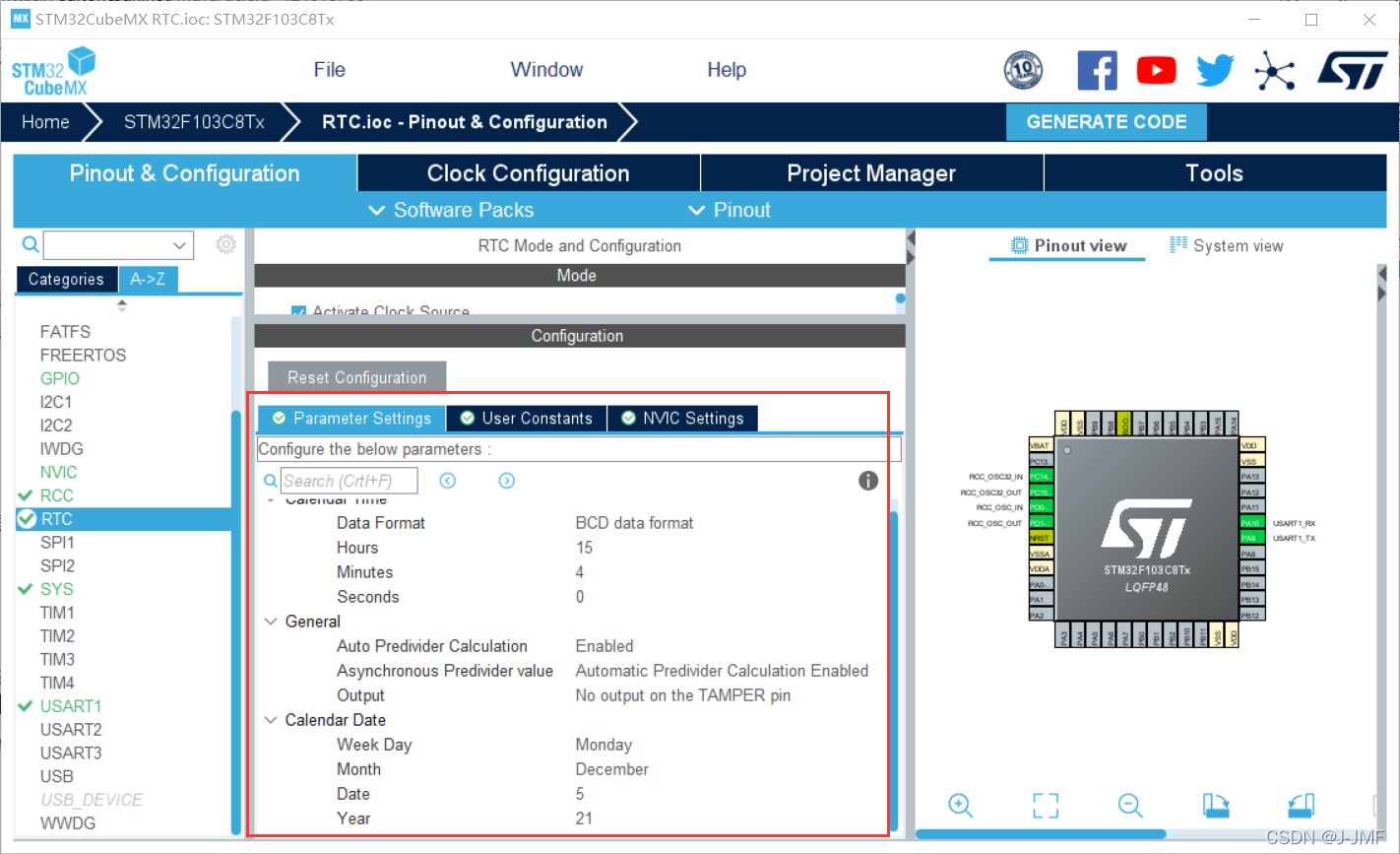
Task: Open the ST community network icon
Action: [1274, 71]
